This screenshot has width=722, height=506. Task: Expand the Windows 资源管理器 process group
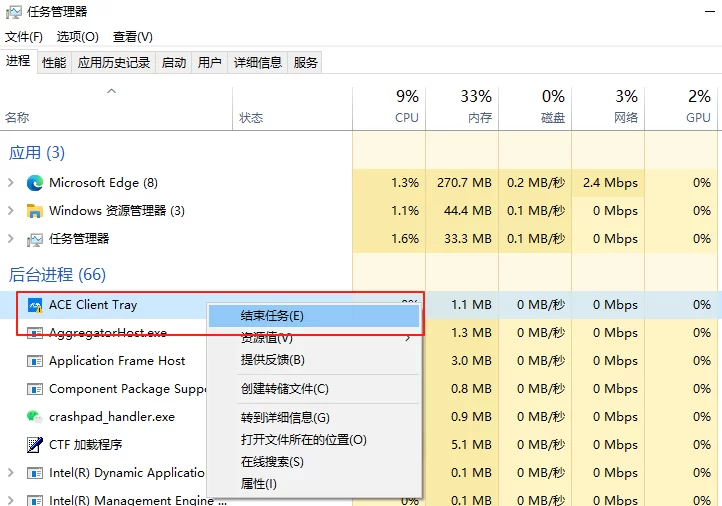click(x=11, y=211)
